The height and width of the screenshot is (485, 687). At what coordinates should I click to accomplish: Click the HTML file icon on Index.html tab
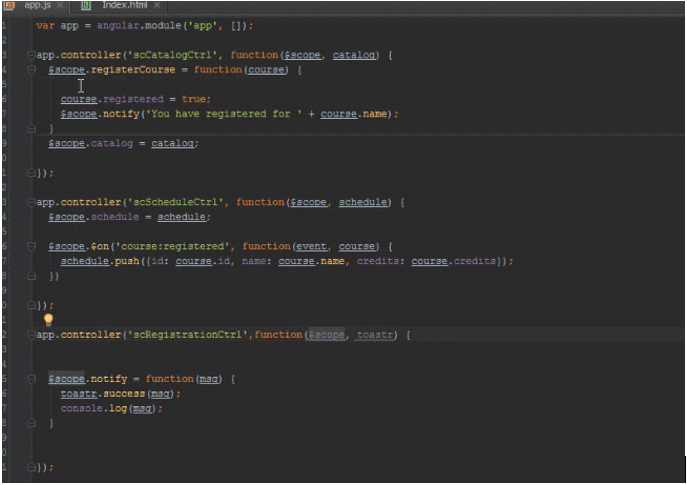click(x=86, y=5)
